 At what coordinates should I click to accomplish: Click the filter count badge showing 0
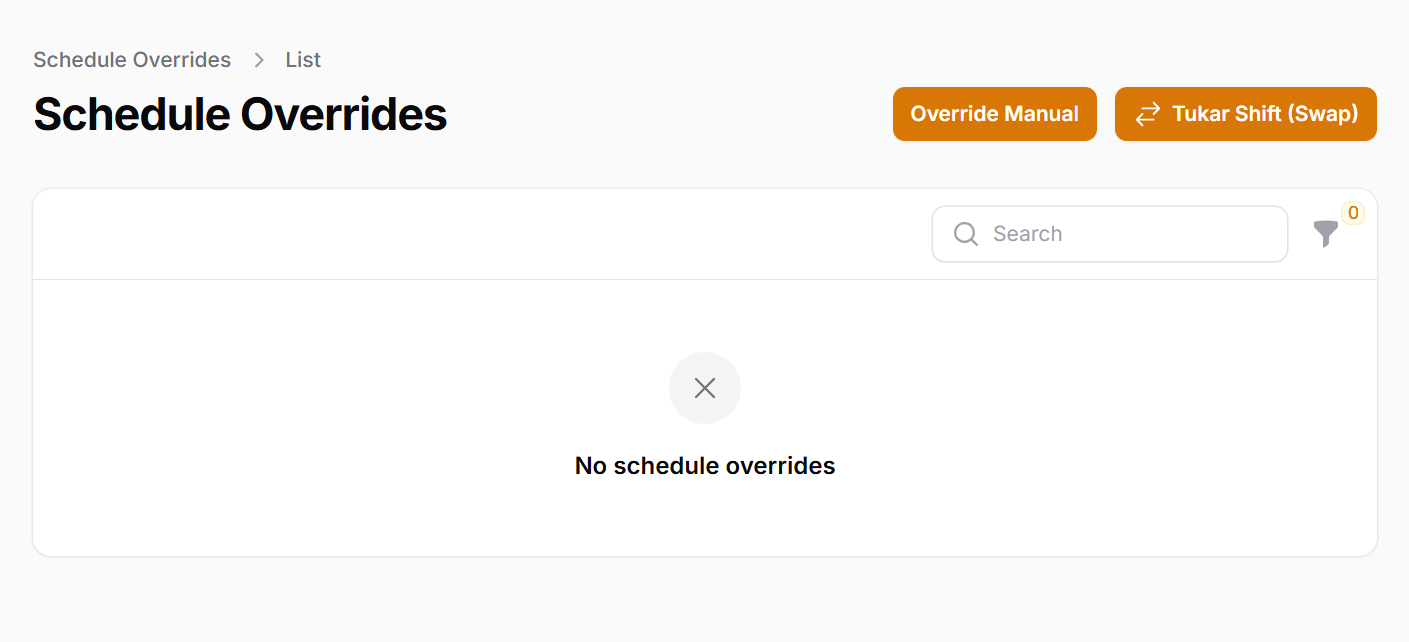1353,212
